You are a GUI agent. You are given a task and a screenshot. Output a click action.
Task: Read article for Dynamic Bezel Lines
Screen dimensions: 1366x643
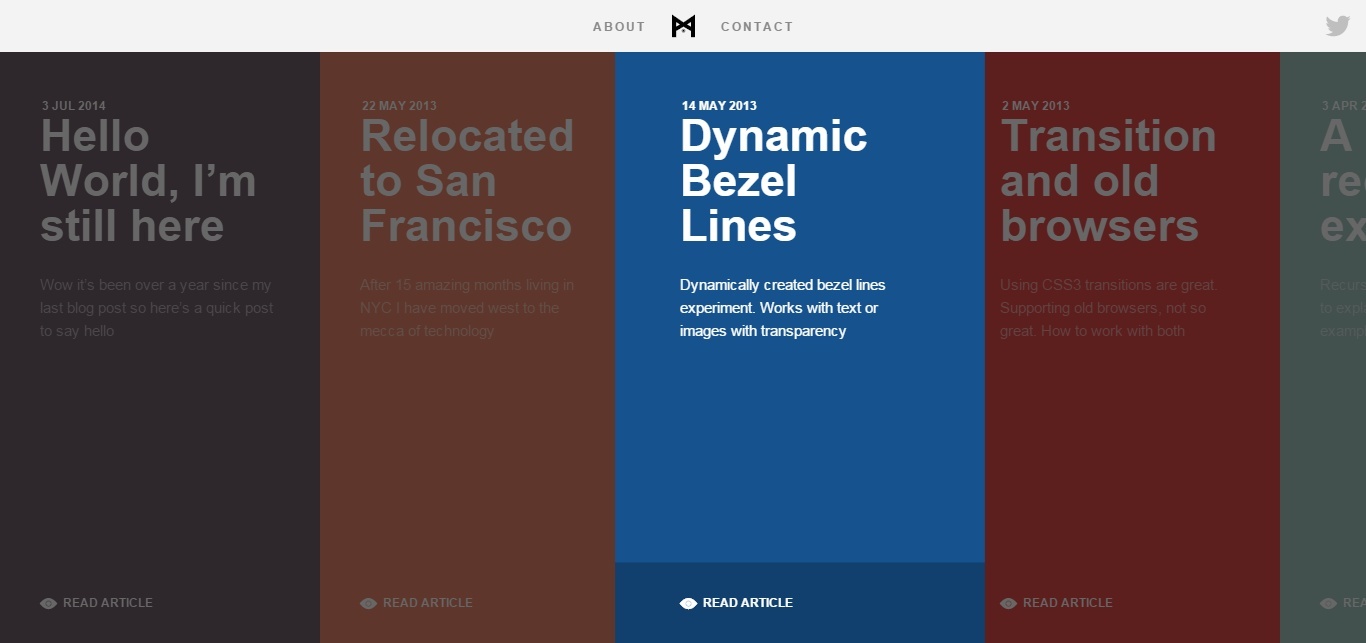point(747,603)
